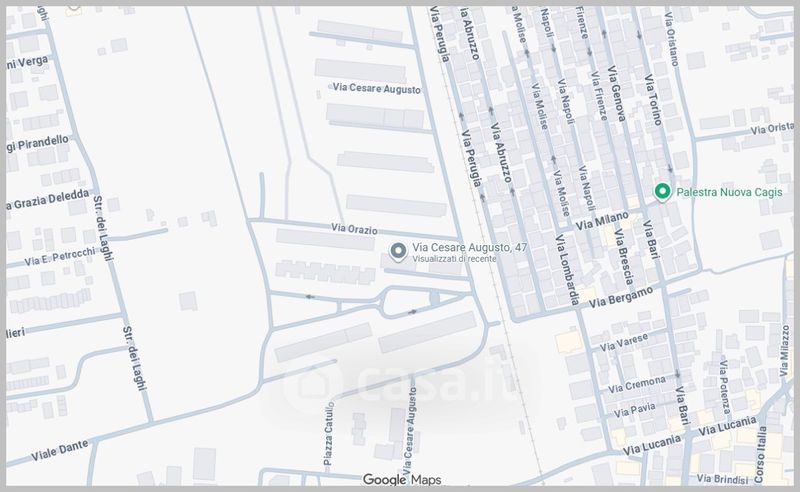Select the Via Milano street label

604,217
